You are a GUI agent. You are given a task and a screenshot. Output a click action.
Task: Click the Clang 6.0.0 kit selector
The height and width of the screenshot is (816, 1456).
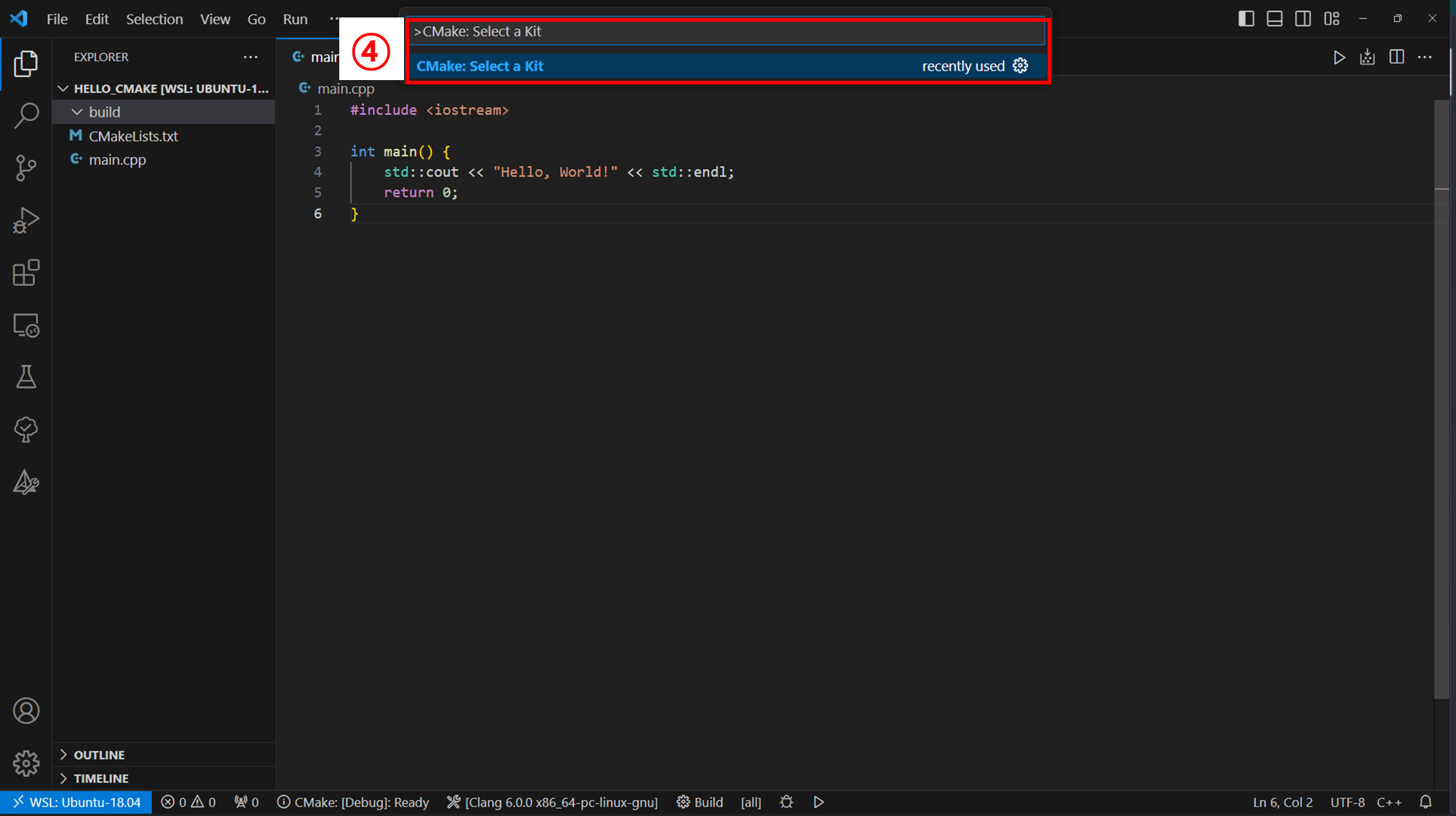pos(553,802)
